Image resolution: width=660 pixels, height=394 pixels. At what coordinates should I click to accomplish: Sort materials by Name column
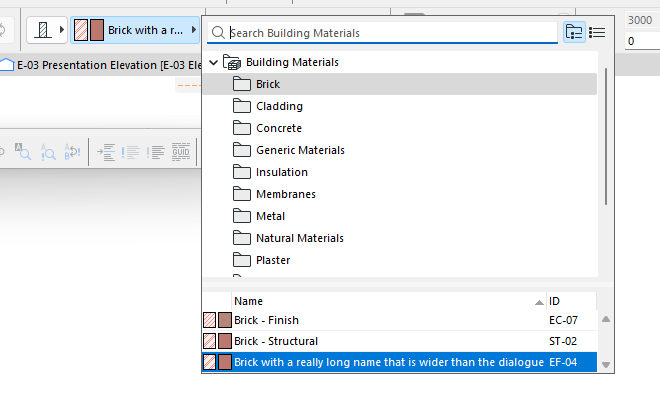(389, 301)
